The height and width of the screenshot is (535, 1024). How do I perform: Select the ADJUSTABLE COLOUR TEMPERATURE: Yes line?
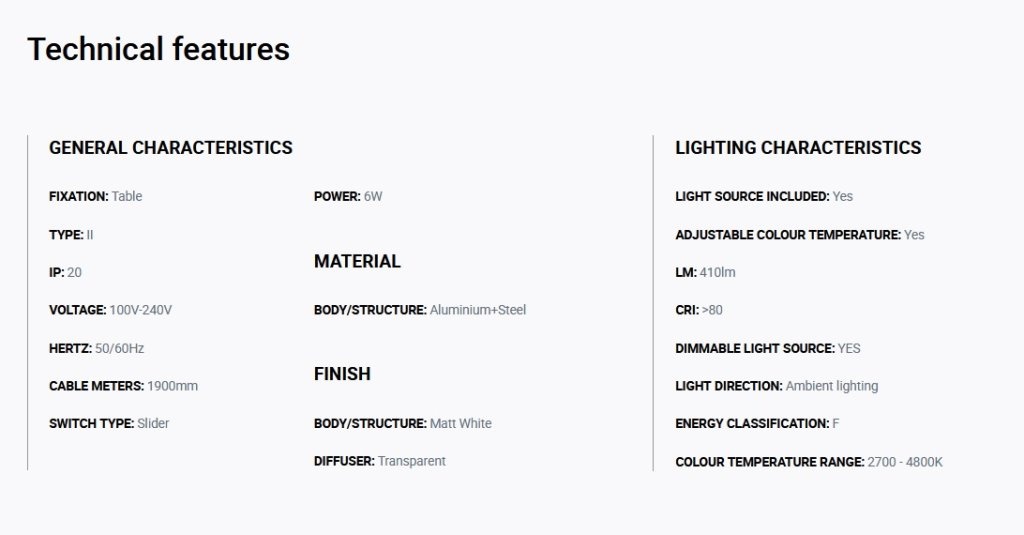[x=800, y=235]
